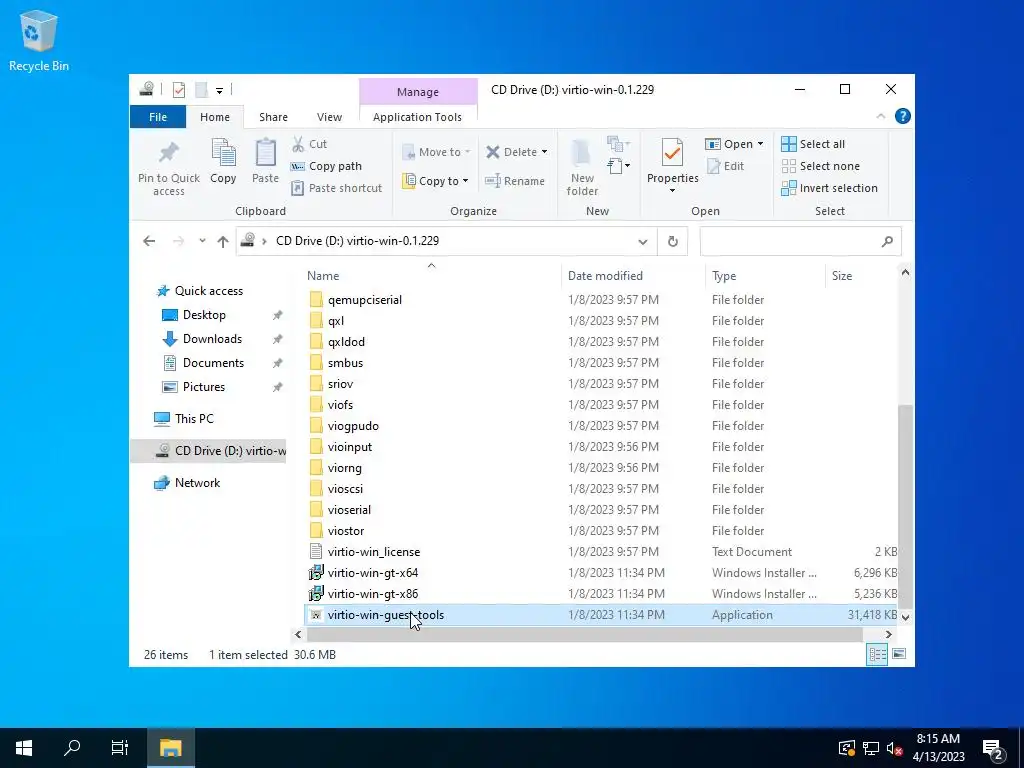Click the Rename ribbon button
Image resolution: width=1024 pixels, height=768 pixels.
(x=515, y=181)
